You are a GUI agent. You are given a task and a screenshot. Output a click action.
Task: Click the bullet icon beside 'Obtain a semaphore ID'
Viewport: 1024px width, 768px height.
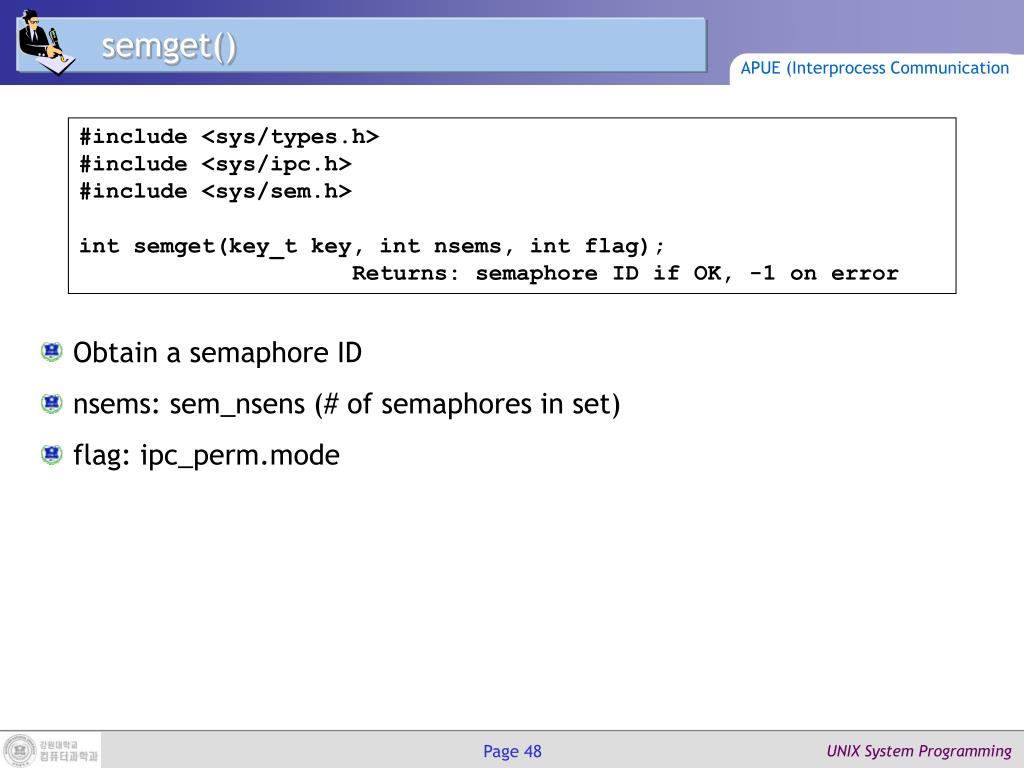pos(52,351)
